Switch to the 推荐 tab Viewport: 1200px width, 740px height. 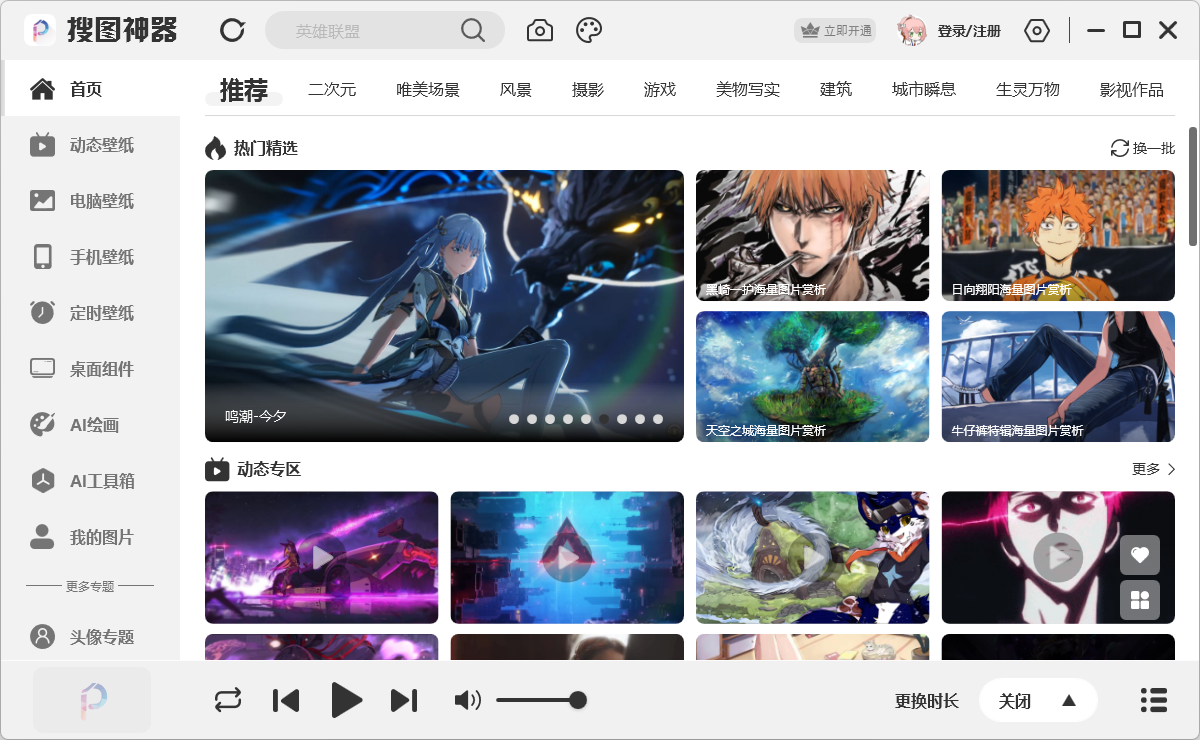[x=244, y=91]
